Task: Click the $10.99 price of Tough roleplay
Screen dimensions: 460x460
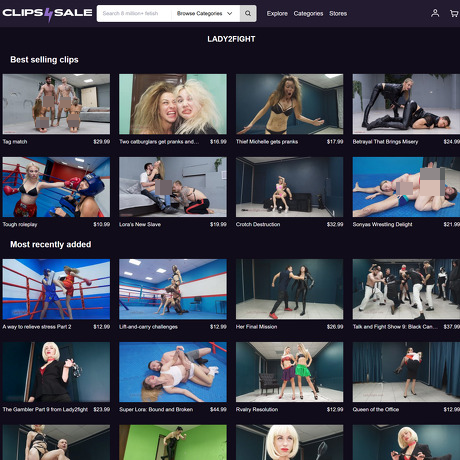Action: 102,224
